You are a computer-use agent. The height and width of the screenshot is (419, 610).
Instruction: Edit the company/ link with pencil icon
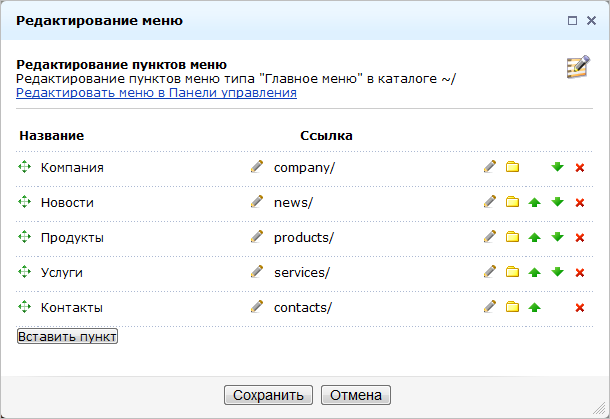[490, 167]
